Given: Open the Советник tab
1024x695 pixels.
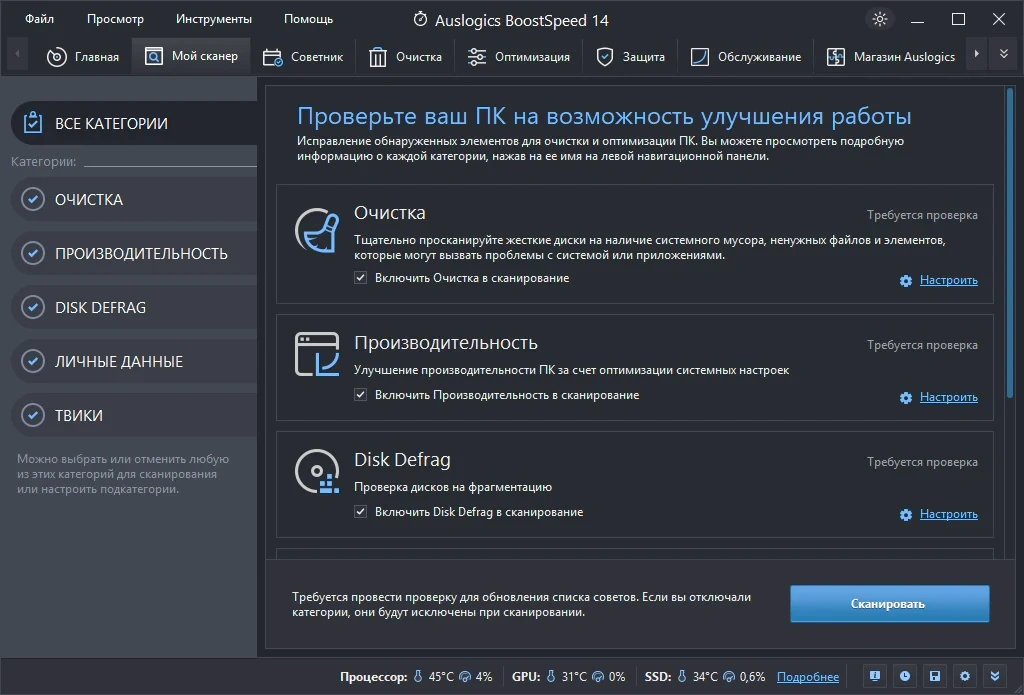Looking at the screenshot, I should 303,57.
